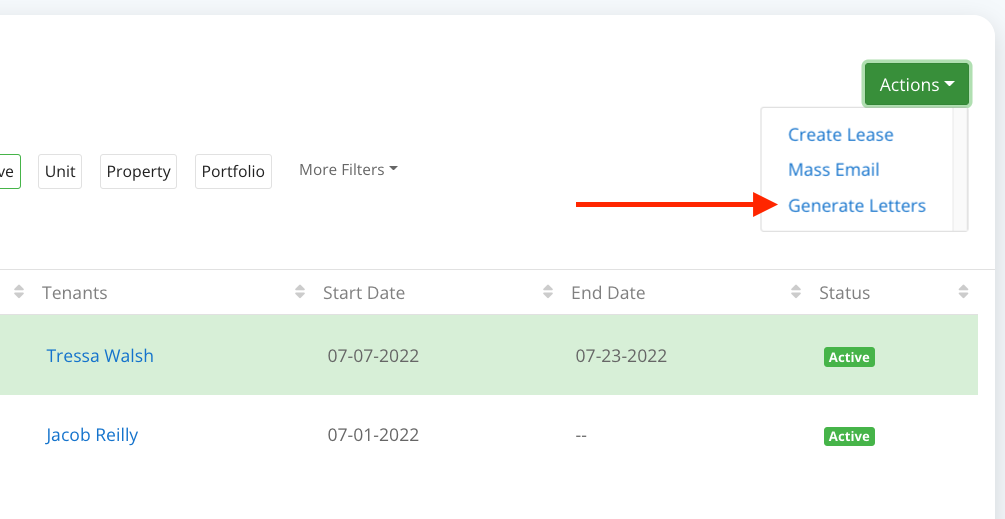The image size is (1005, 519).
Task: Toggle the Property filter button
Action: [138, 171]
